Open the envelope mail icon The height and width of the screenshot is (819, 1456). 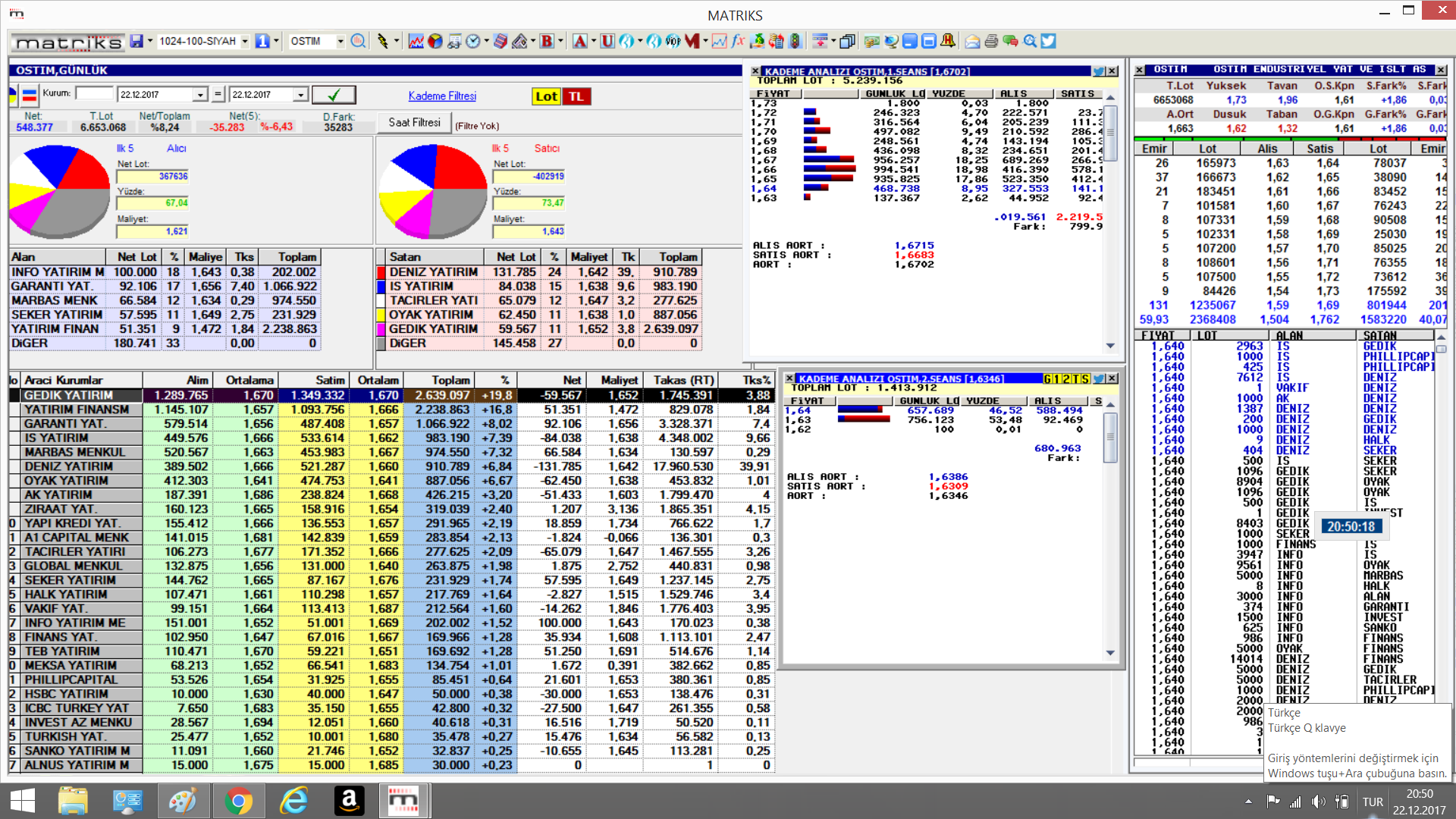(972, 41)
